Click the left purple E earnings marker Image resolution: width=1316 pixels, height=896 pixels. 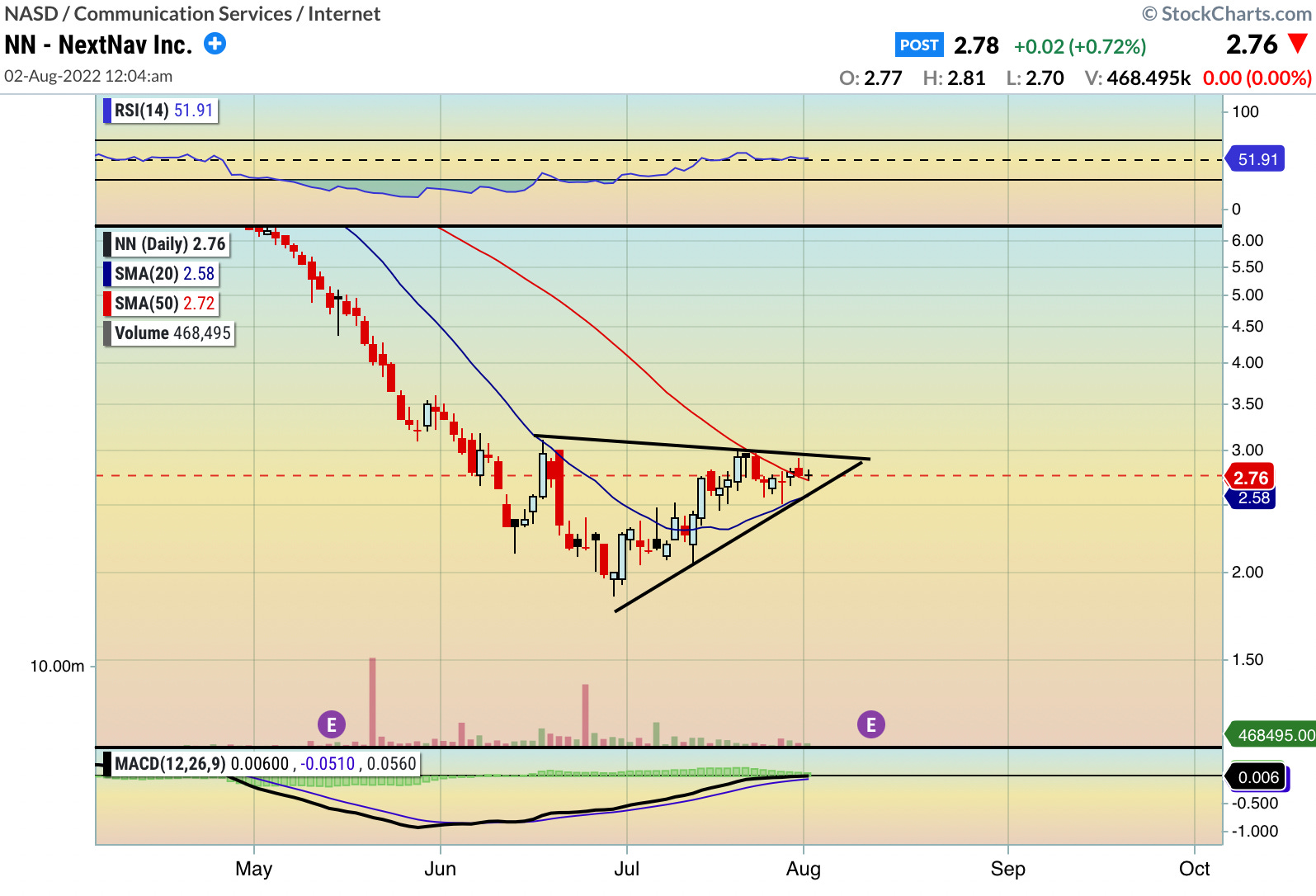332,725
